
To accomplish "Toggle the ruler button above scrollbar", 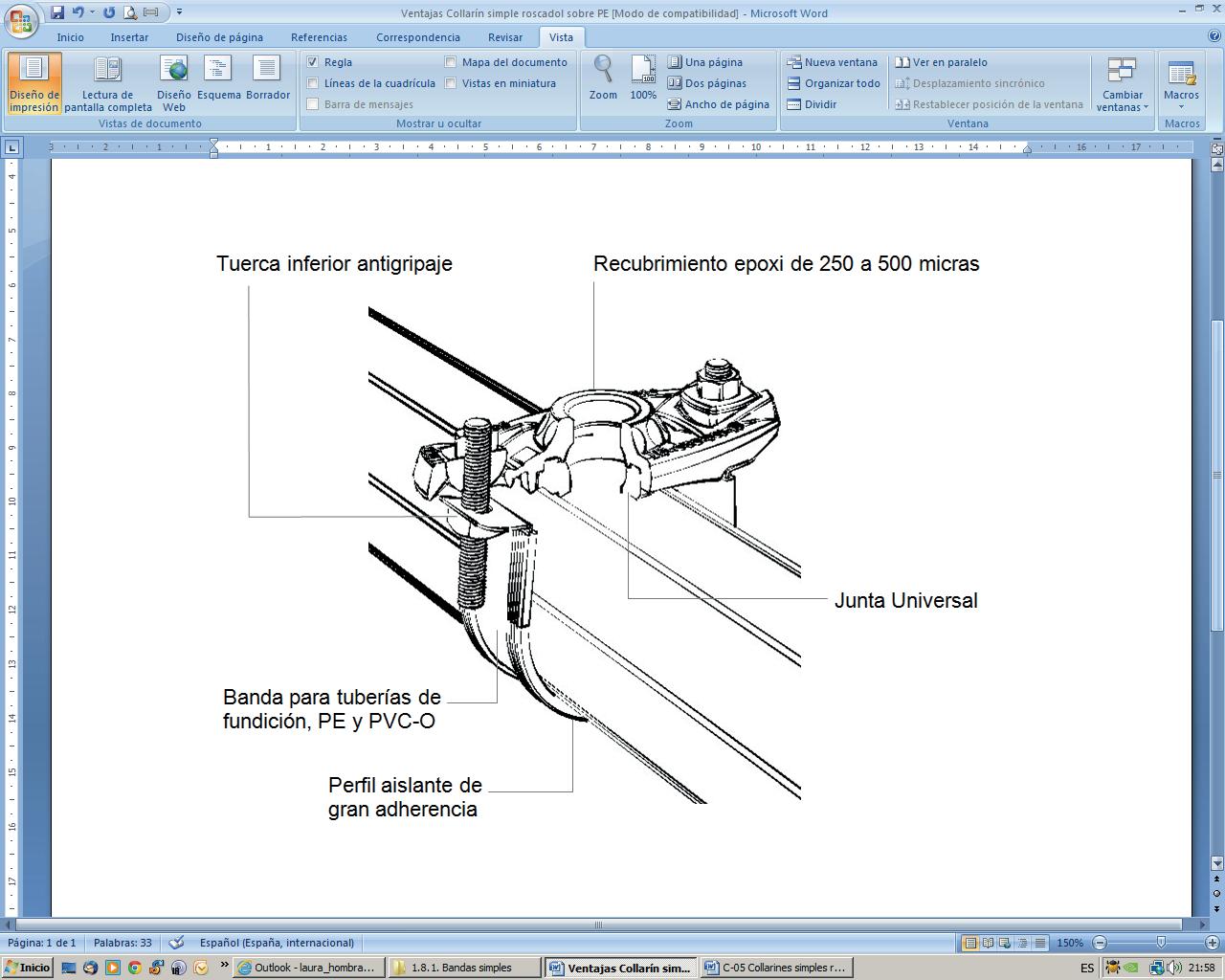I will (x=1216, y=149).
